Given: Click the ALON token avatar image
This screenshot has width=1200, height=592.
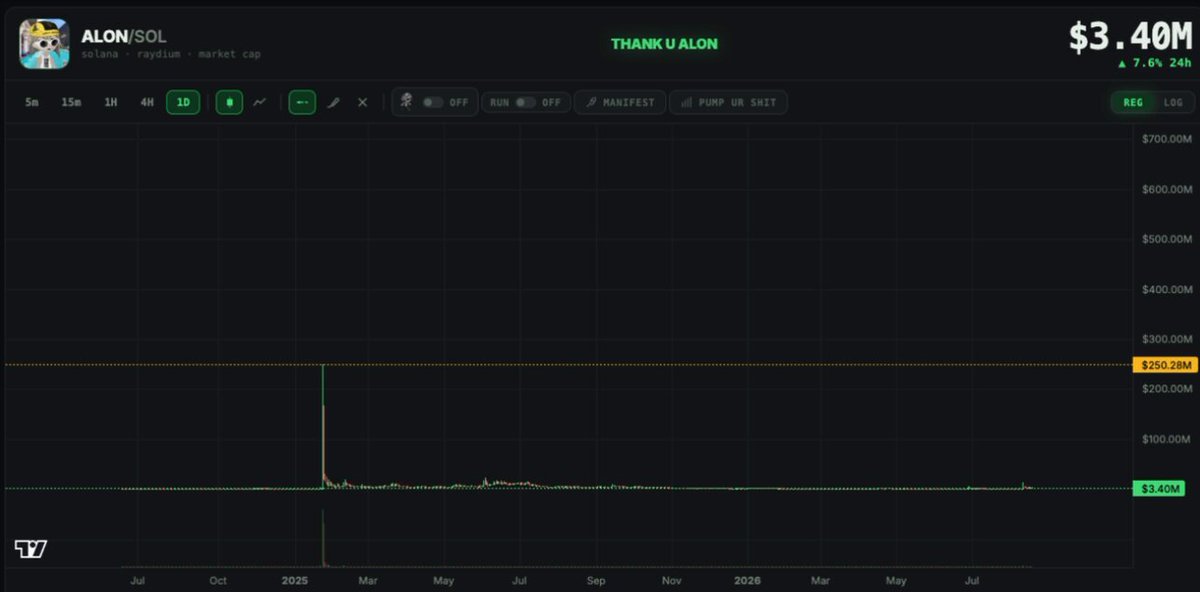Looking at the screenshot, I should [44, 44].
